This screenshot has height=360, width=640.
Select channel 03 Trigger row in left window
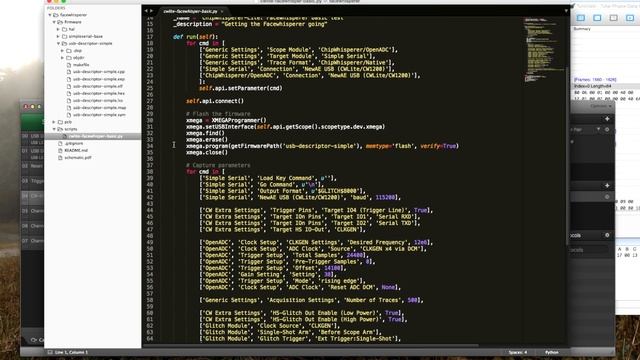(33, 181)
